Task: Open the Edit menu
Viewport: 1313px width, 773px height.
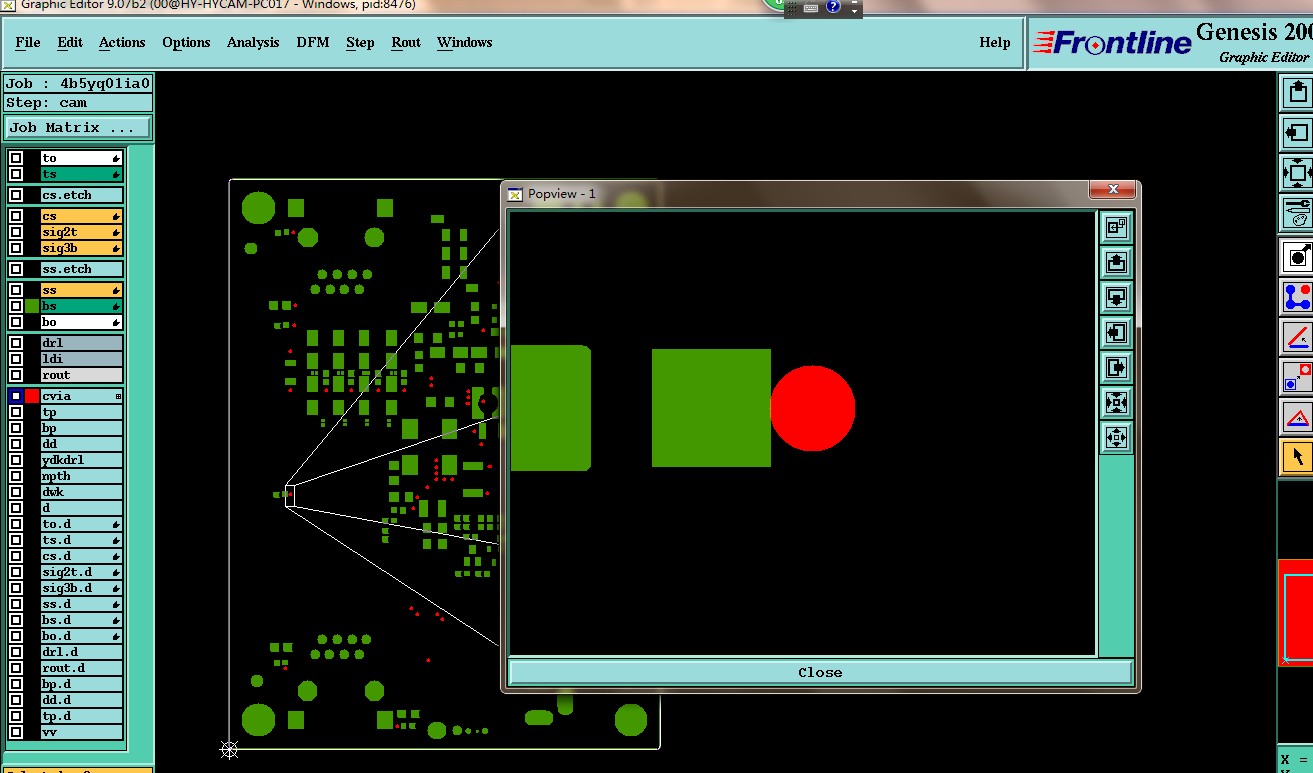Action: coord(70,42)
